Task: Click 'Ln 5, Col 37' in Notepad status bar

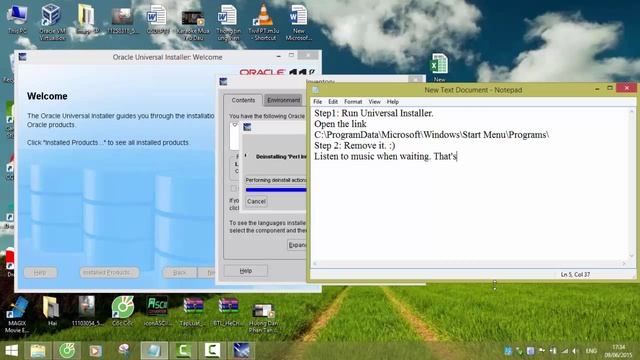Action: pyautogui.click(x=575, y=275)
